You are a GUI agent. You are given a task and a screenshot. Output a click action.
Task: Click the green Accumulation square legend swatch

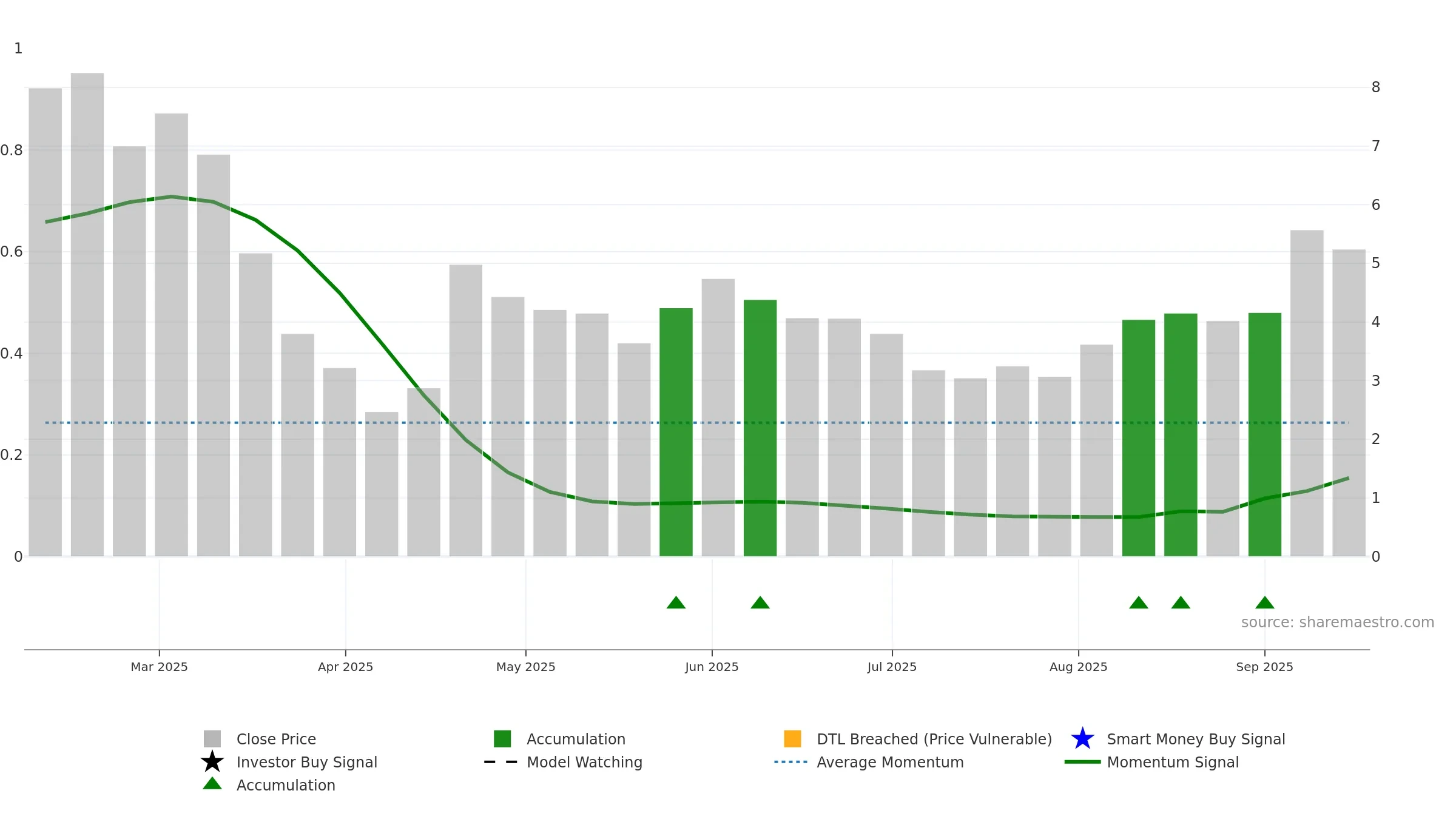pos(502,739)
